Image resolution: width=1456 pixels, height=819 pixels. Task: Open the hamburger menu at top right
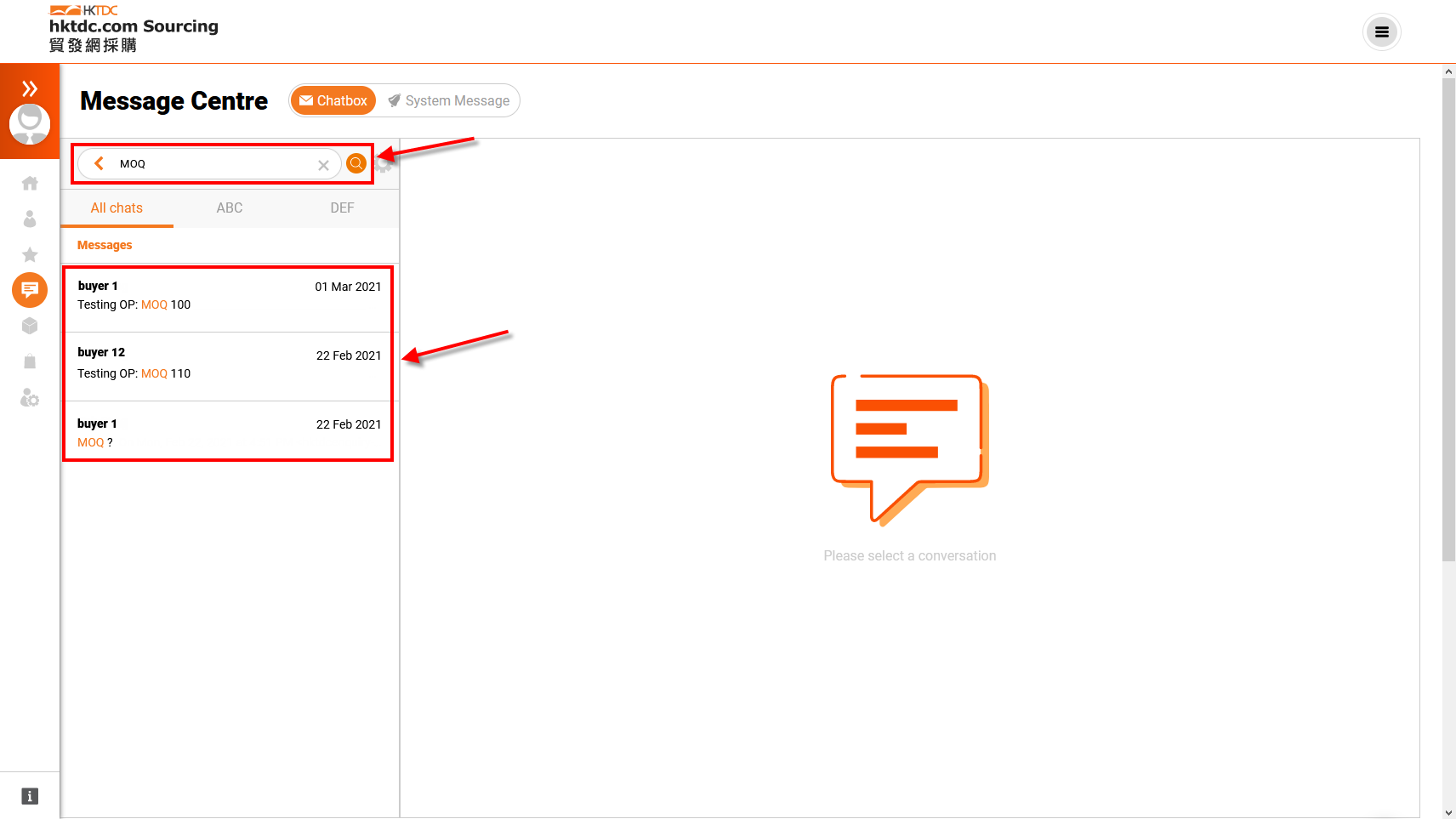pyautogui.click(x=1382, y=32)
